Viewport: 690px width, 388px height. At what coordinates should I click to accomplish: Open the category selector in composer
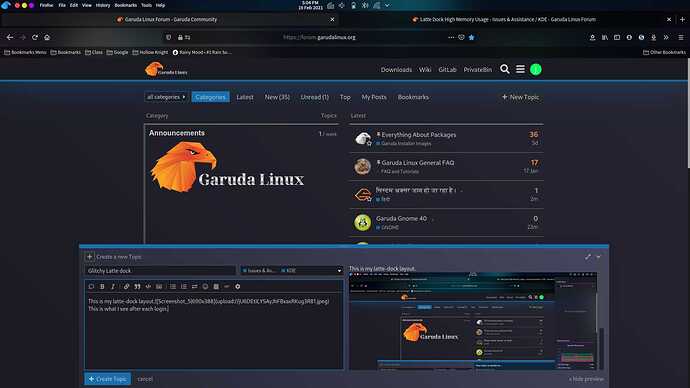[x=291, y=271]
